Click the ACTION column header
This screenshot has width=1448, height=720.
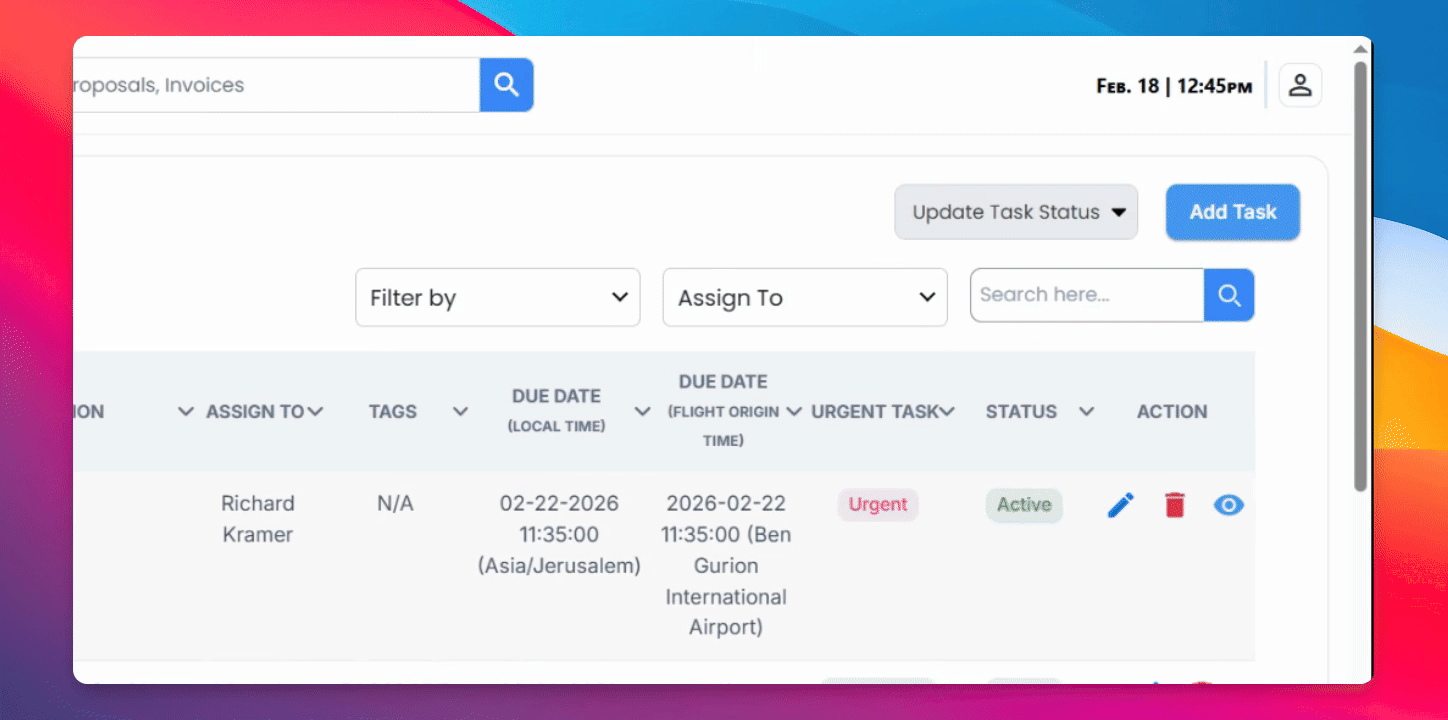coord(1172,411)
